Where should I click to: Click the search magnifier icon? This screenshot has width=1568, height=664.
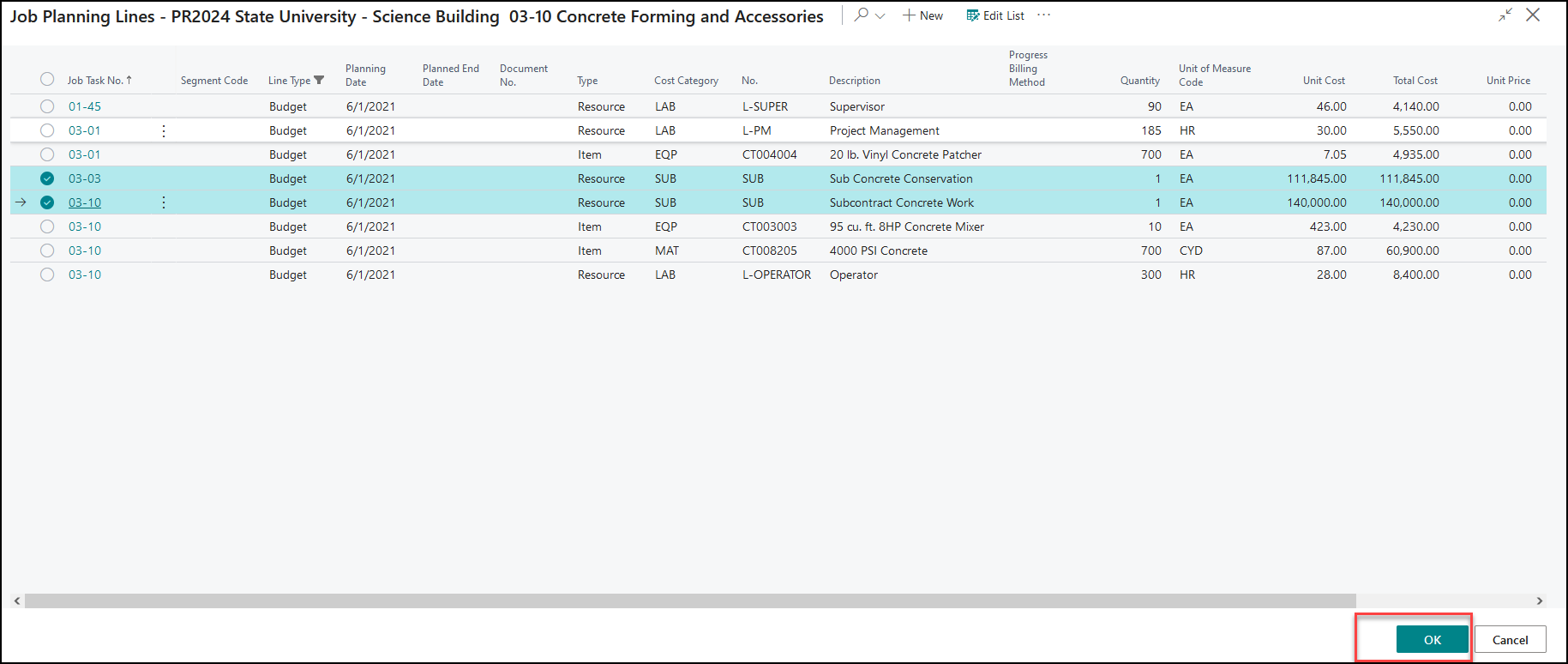click(x=862, y=15)
